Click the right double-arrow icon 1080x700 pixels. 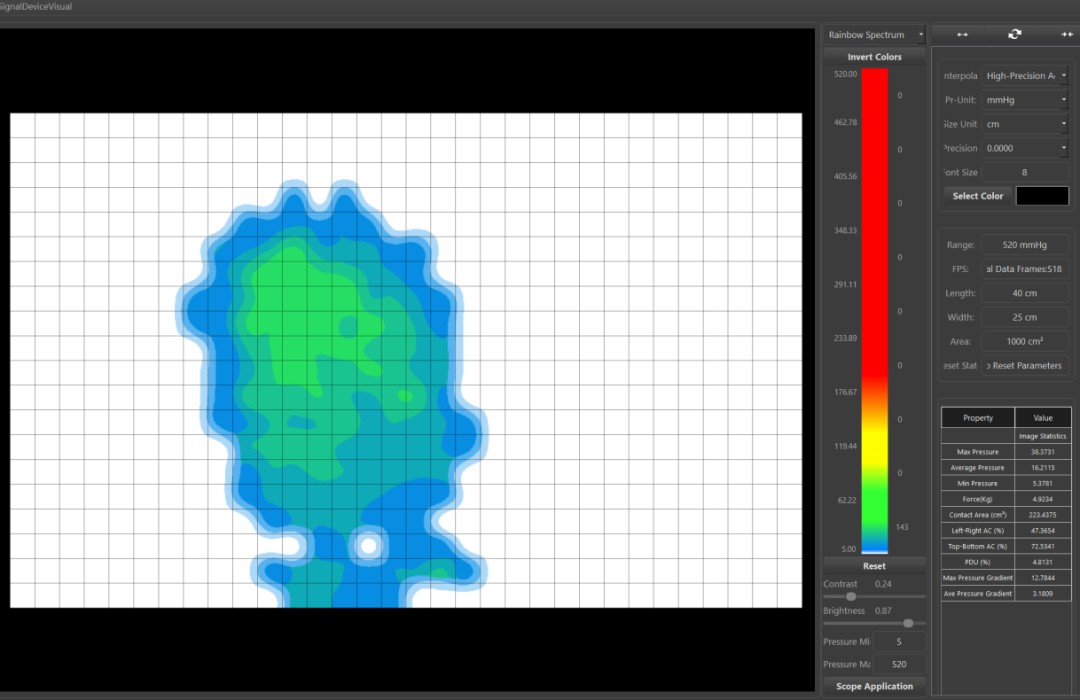coord(1066,35)
